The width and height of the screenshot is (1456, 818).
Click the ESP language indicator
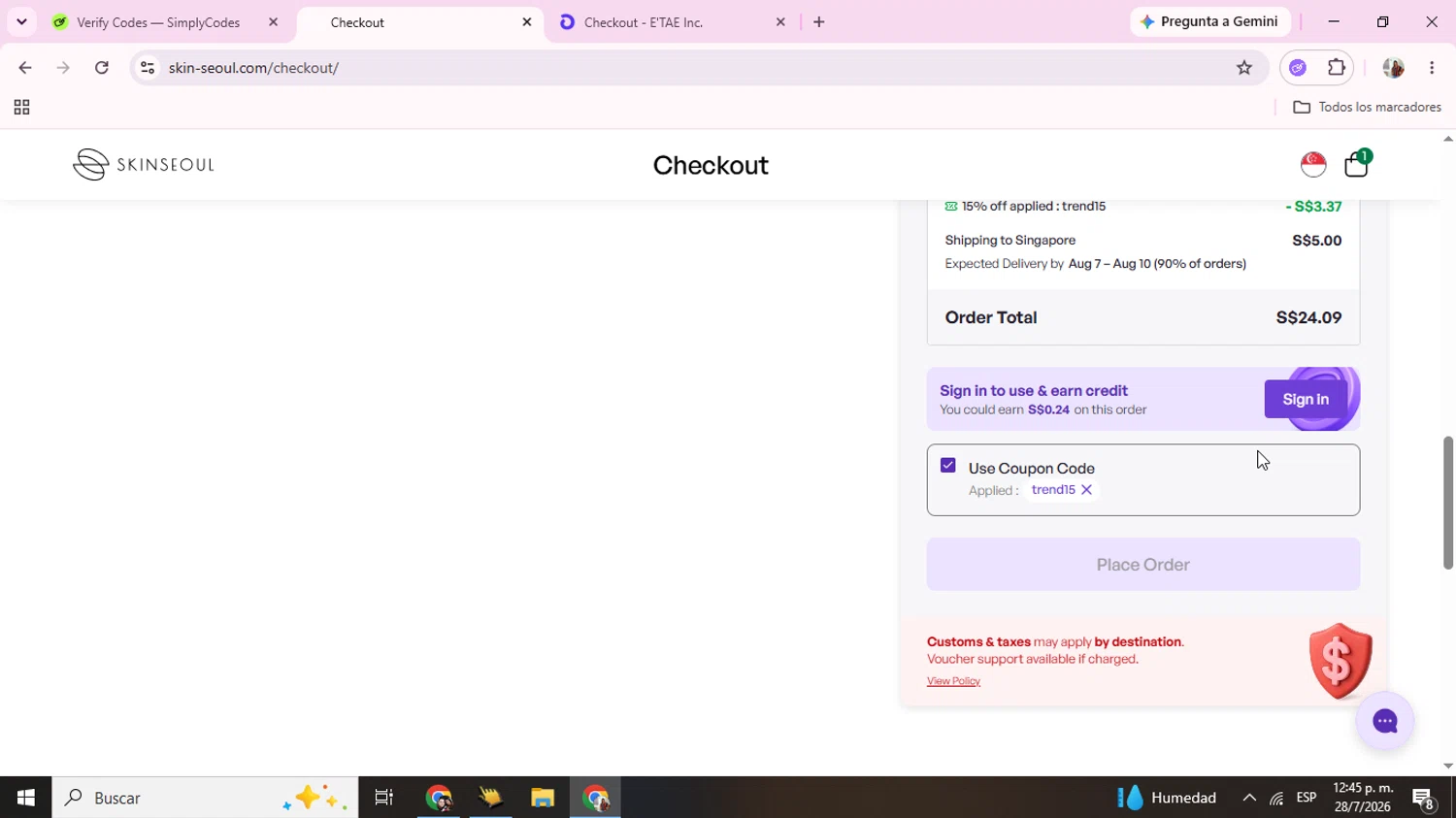tap(1307, 798)
